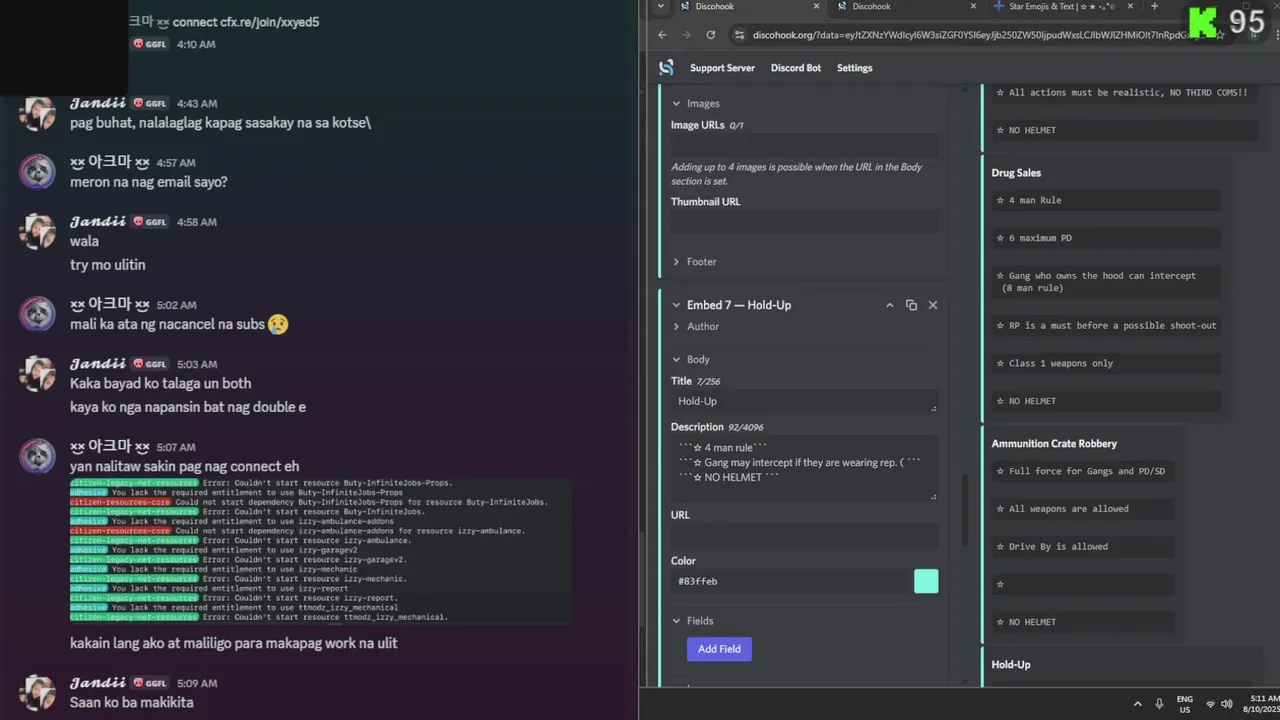Go forward in the browser
This screenshot has height=720, width=1280.
coord(686,35)
